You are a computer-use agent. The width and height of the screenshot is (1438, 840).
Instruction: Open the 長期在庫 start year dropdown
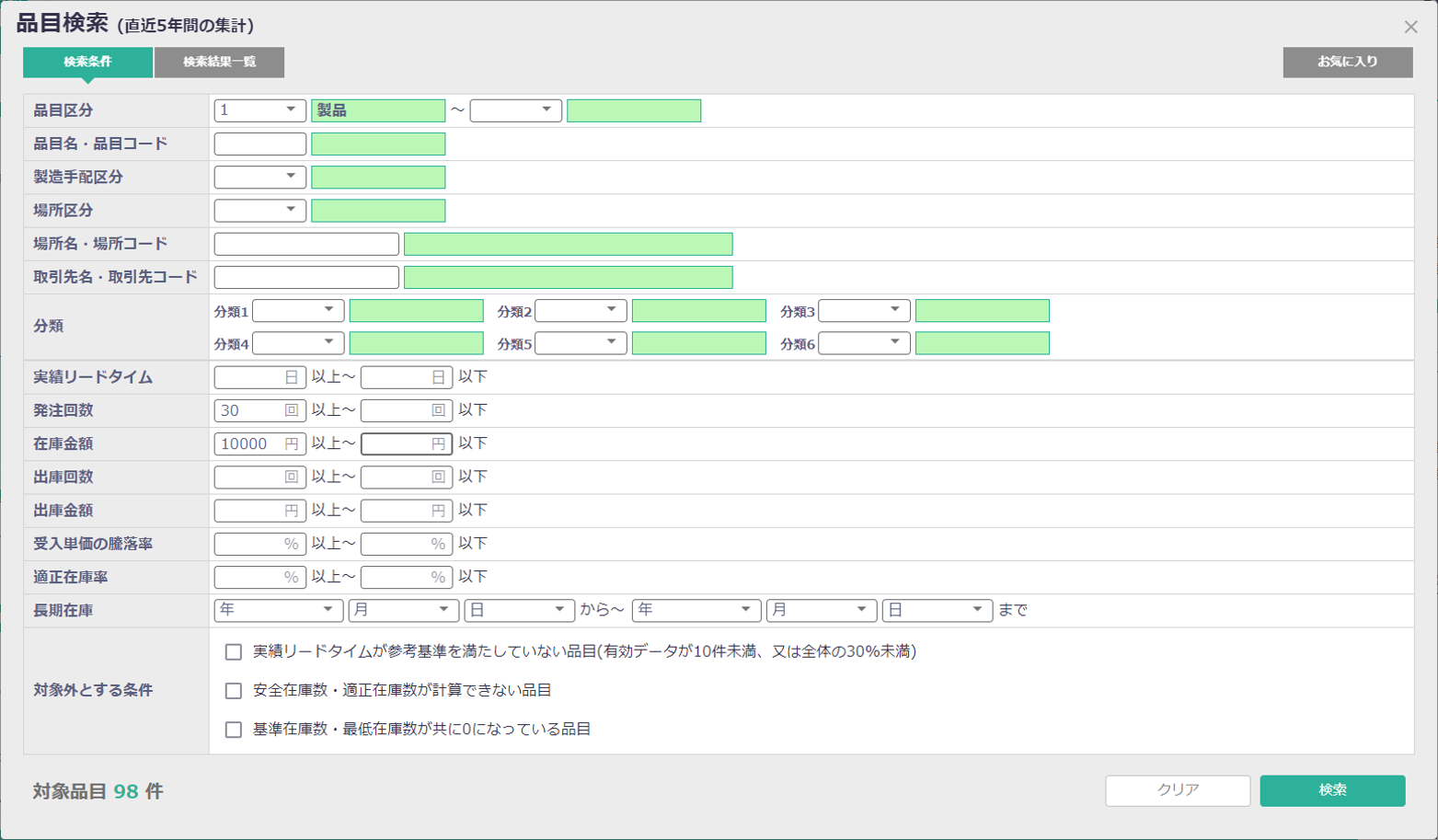tap(277, 609)
